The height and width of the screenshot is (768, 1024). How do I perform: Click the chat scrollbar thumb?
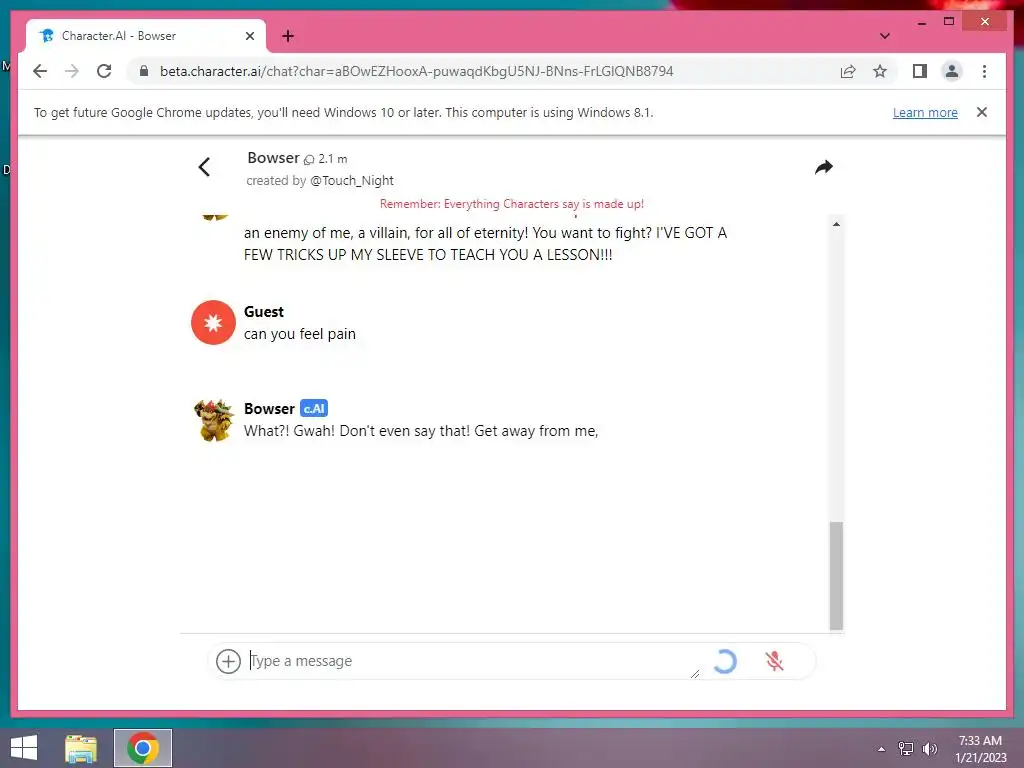point(836,575)
